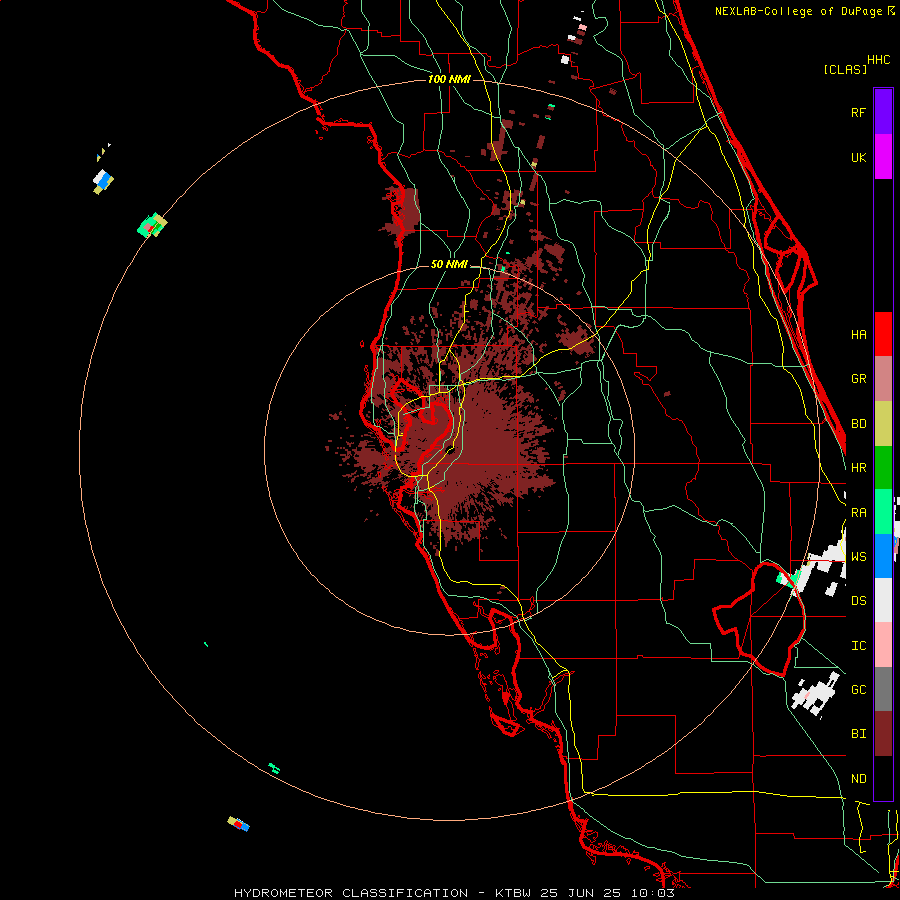
Task: Click the 'NEXLAB-College of DuPage' text
Action: 799,11
